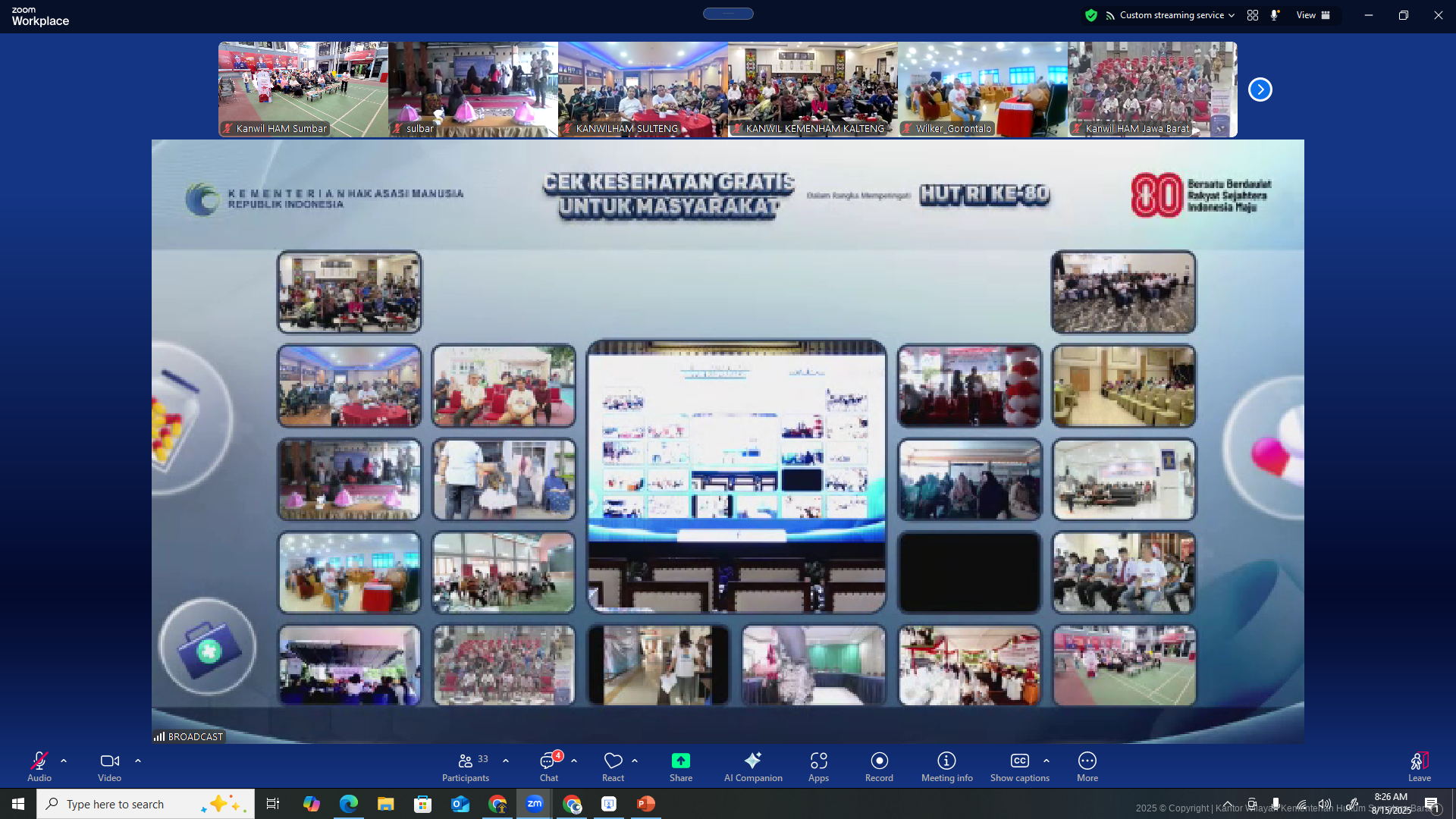Click the Share screen icon
The width and height of the screenshot is (1456, 819).
pyautogui.click(x=680, y=761)
